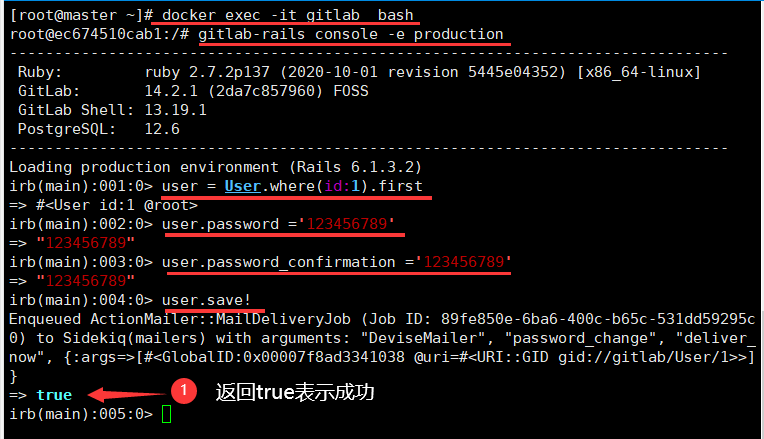The image size is (764, 439).
Task: Click the Chinese annotation 返回true表示成功
Action: pos(295,392)
